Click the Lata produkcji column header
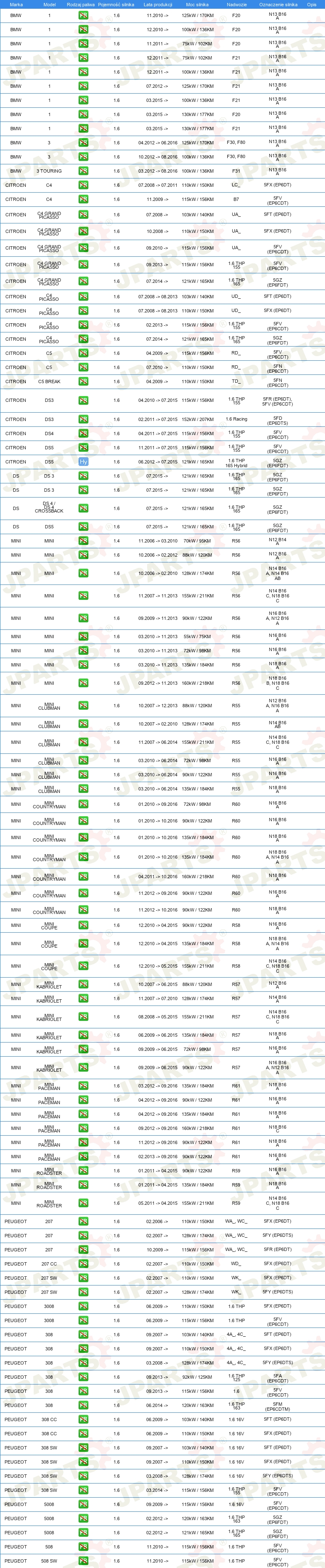The height and width of the screenshot is (1568, 325). [158, 4]
